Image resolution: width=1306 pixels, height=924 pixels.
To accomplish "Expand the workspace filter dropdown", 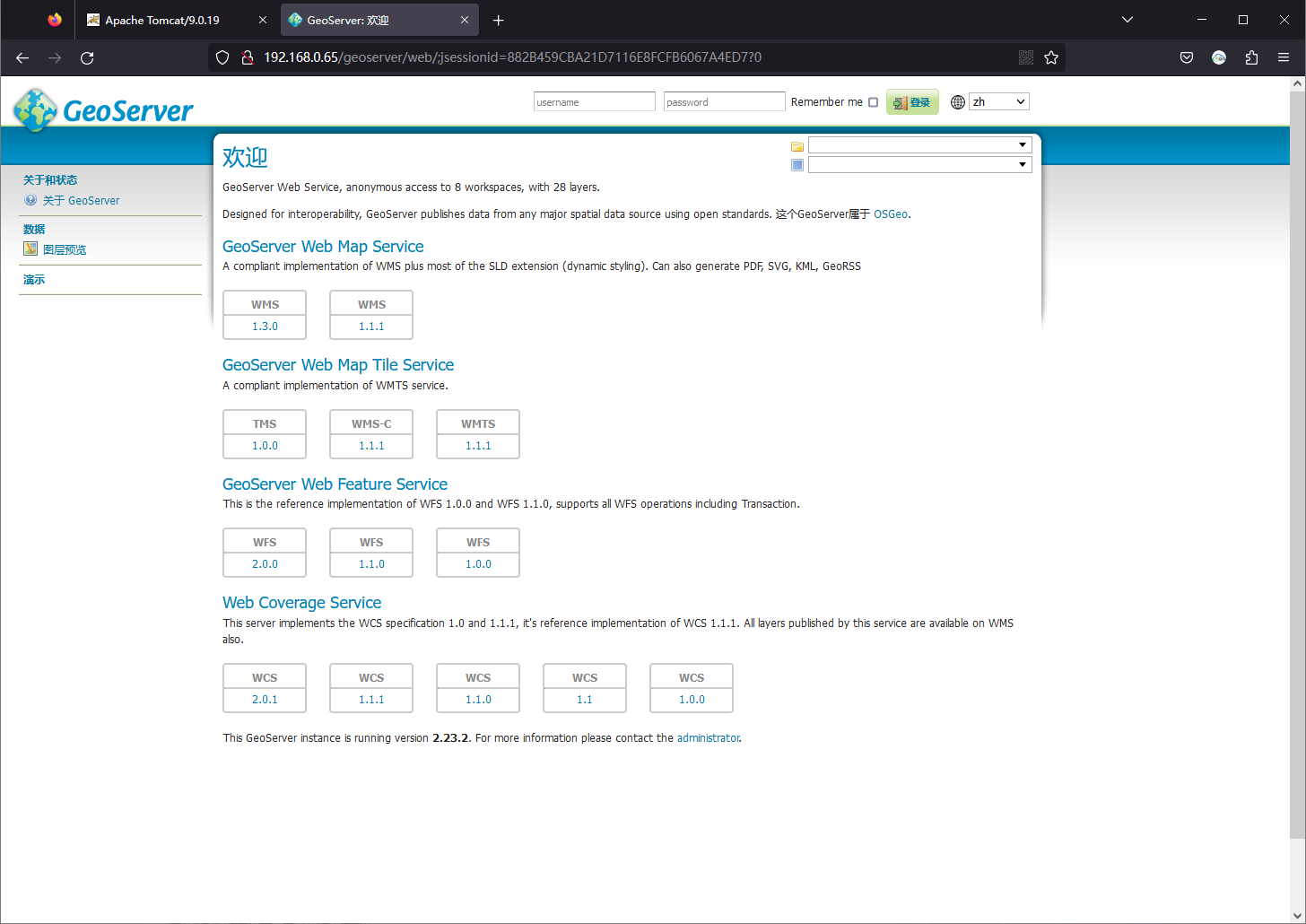I will point(920,145).
